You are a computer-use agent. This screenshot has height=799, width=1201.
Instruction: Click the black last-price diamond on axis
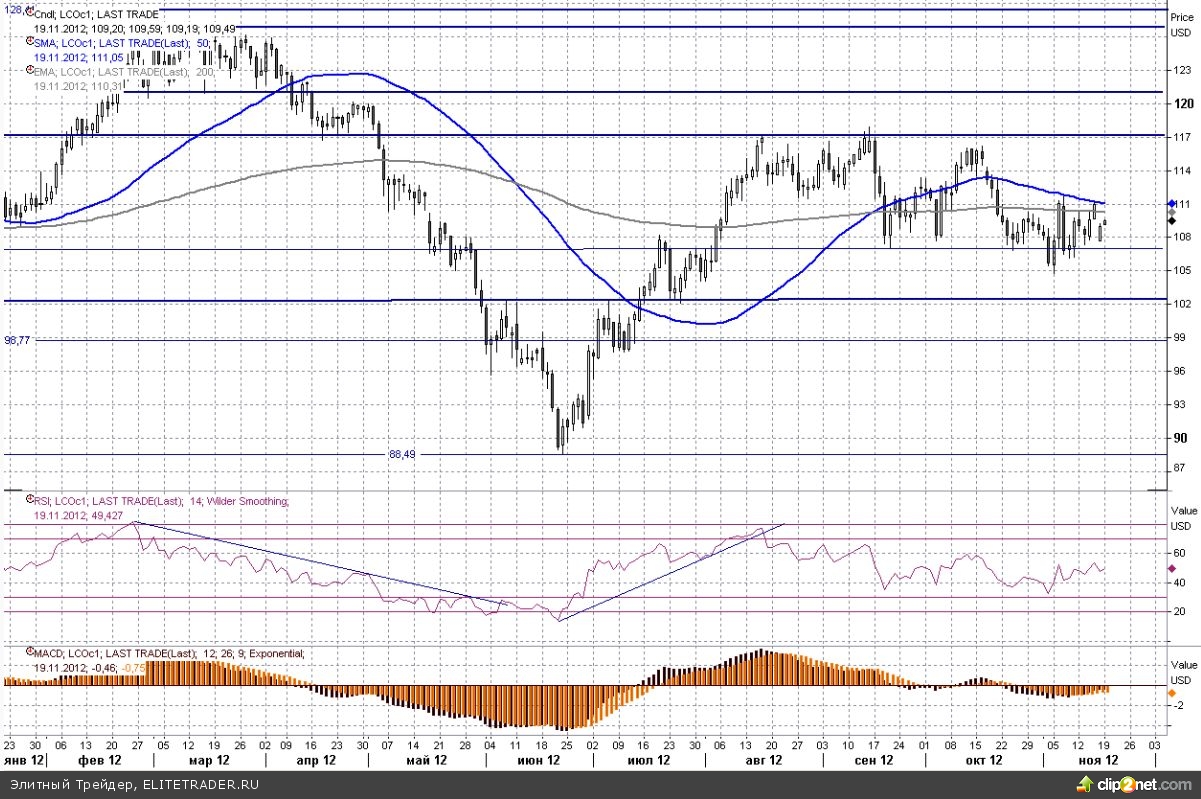pyautogui.click(x=1172, y=219)
